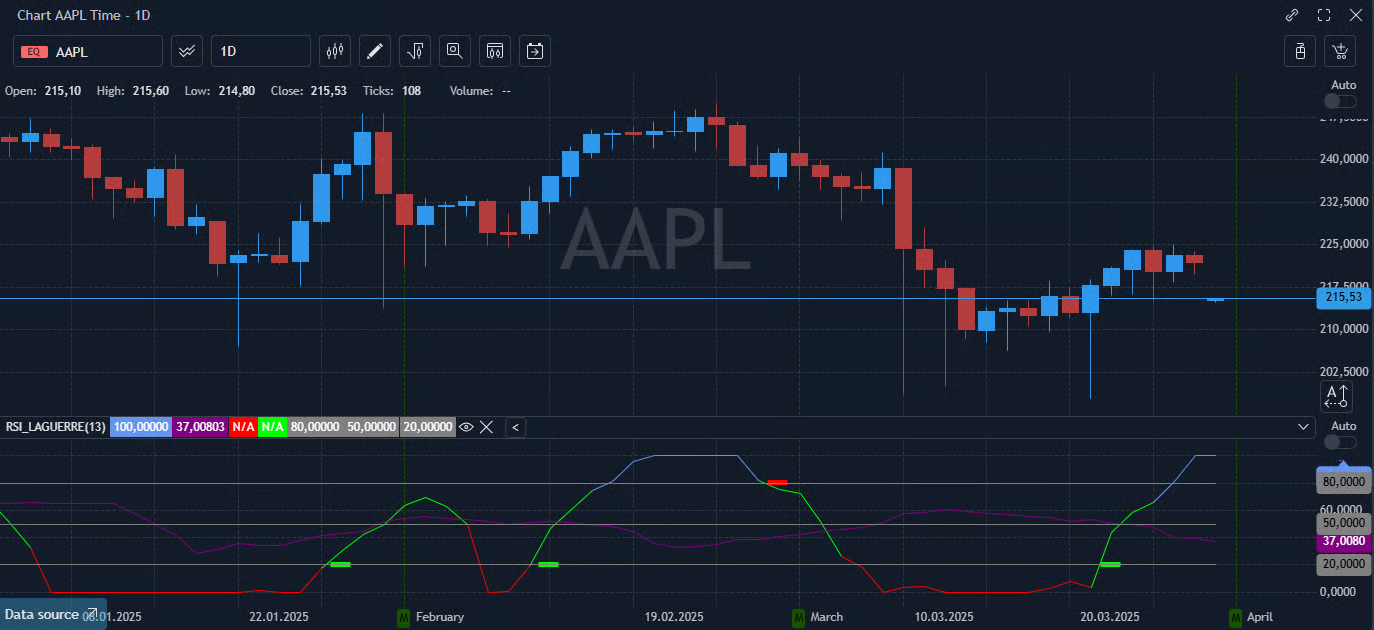Open the chart style candlestick icon
1374x630 pixels.
click(335, 51)
